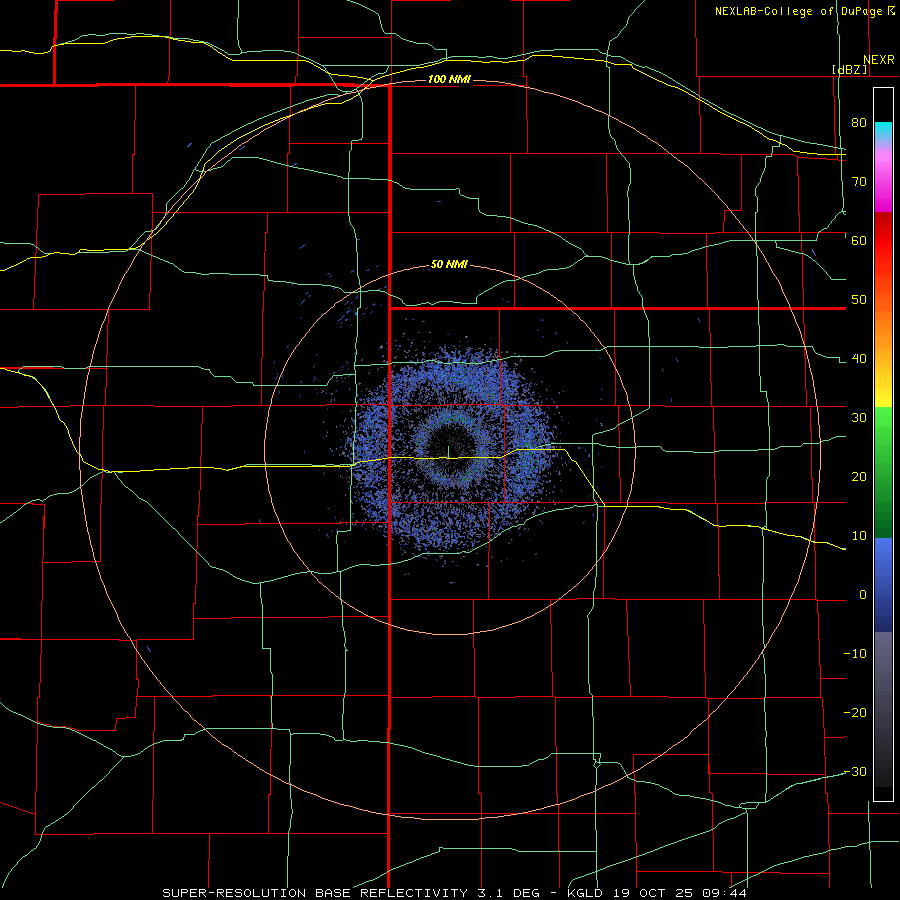
Task: Click the 60 value on the dBZ scale
Action: [859, 240]
